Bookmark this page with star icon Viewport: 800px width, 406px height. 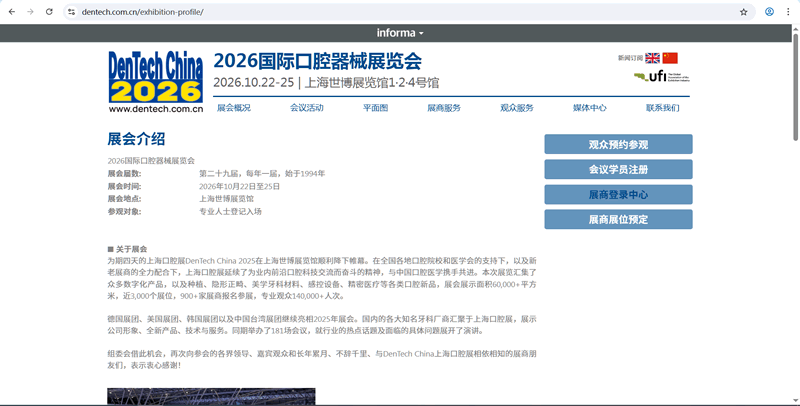[743, 12]
